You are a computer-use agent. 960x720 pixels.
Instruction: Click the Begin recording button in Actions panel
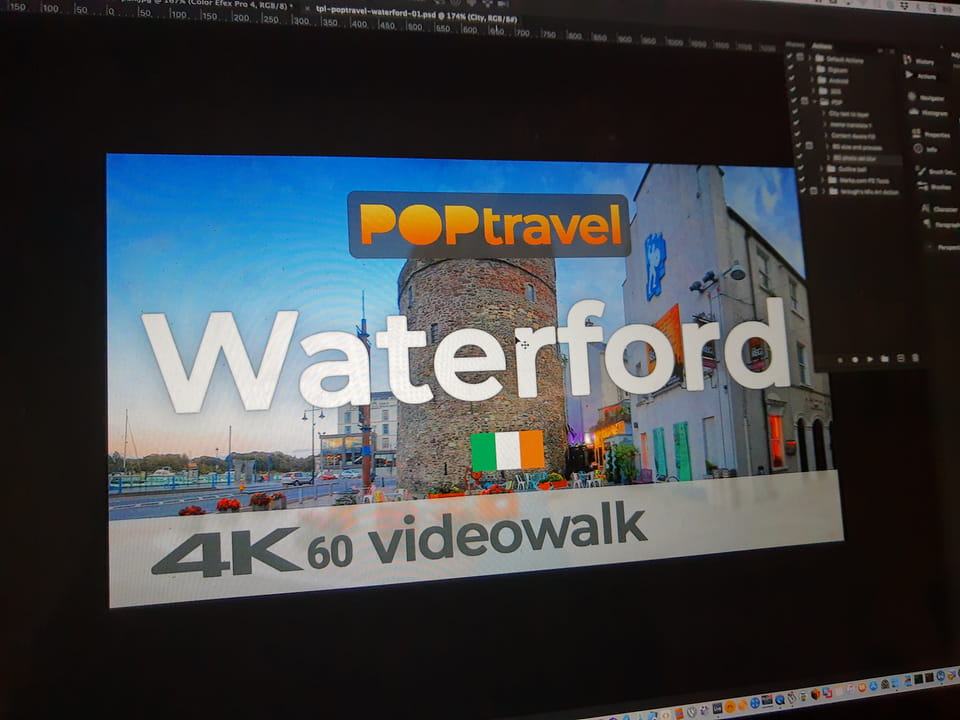coord(855,358)
